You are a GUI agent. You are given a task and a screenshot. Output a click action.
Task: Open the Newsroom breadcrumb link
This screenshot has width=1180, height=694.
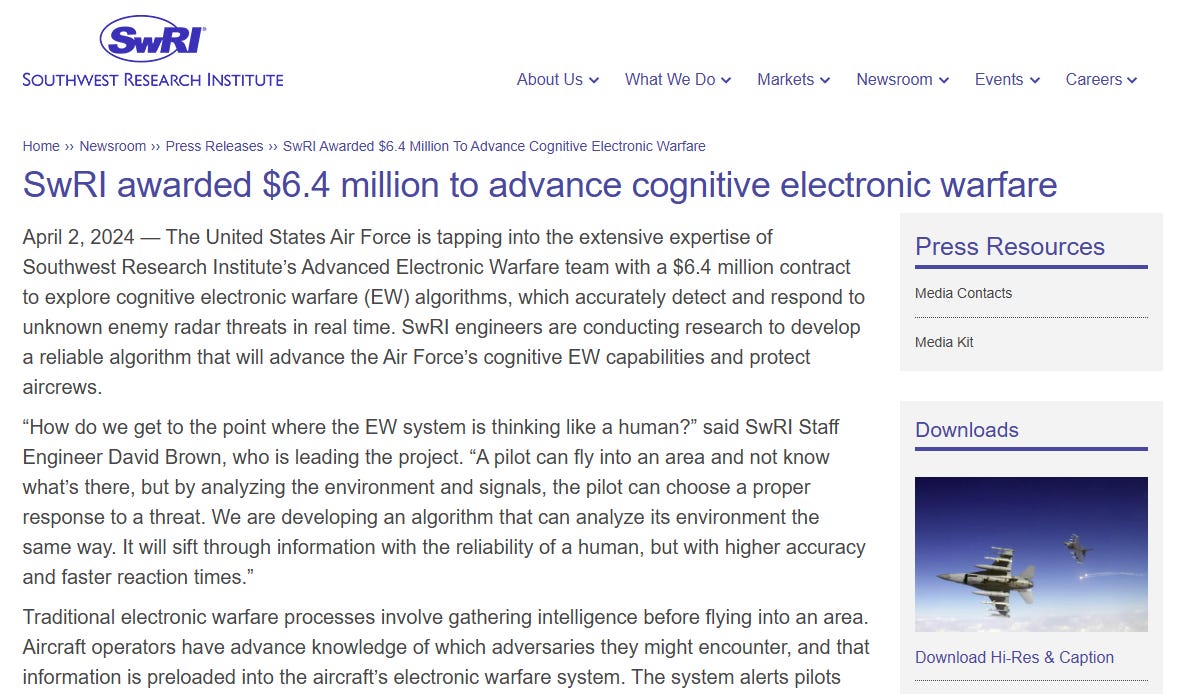pyautogui.click(x=113, y=146)
